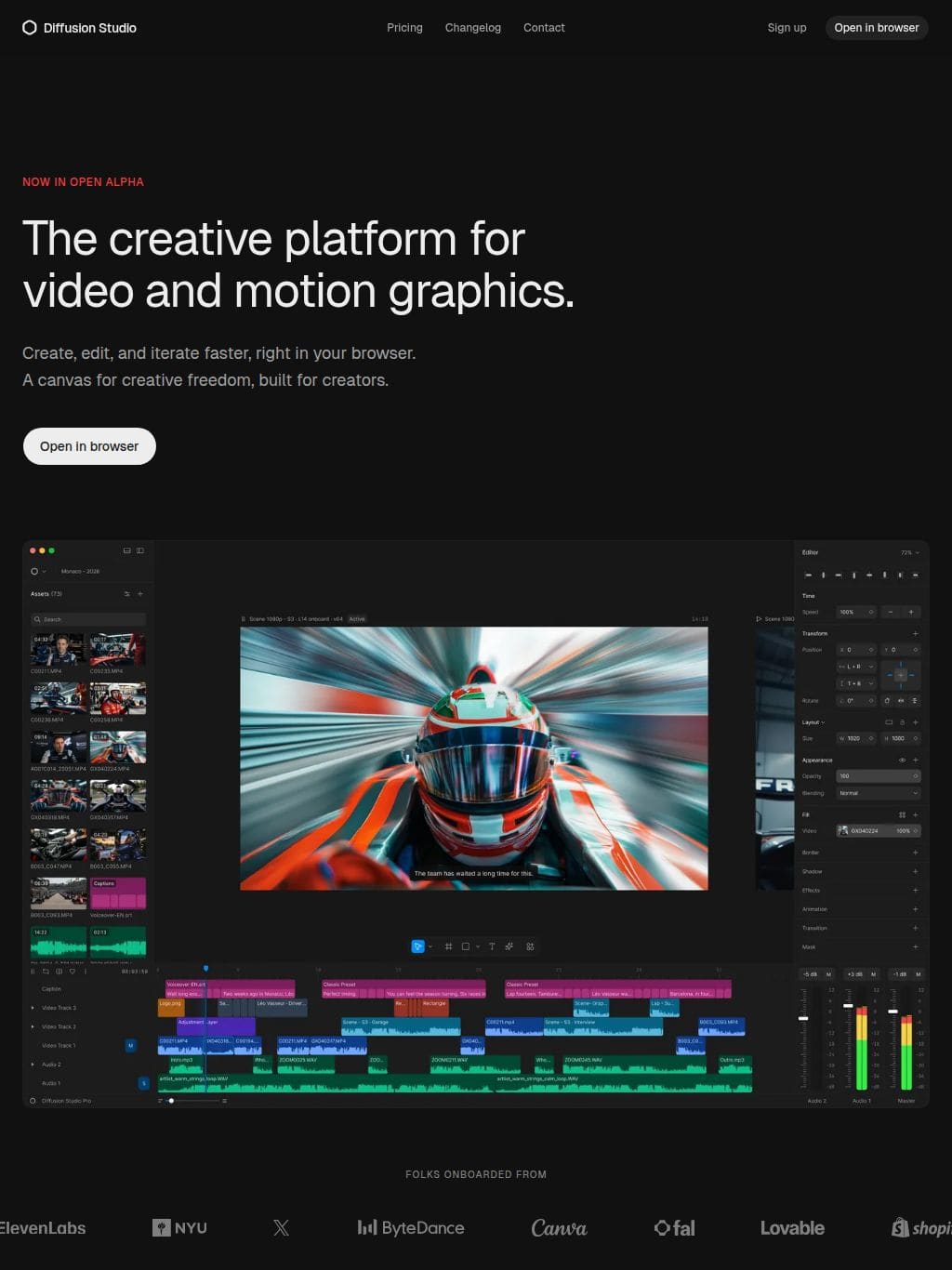Click the bottom panel layout icon

pyautogui.click(x=127, y=550)
